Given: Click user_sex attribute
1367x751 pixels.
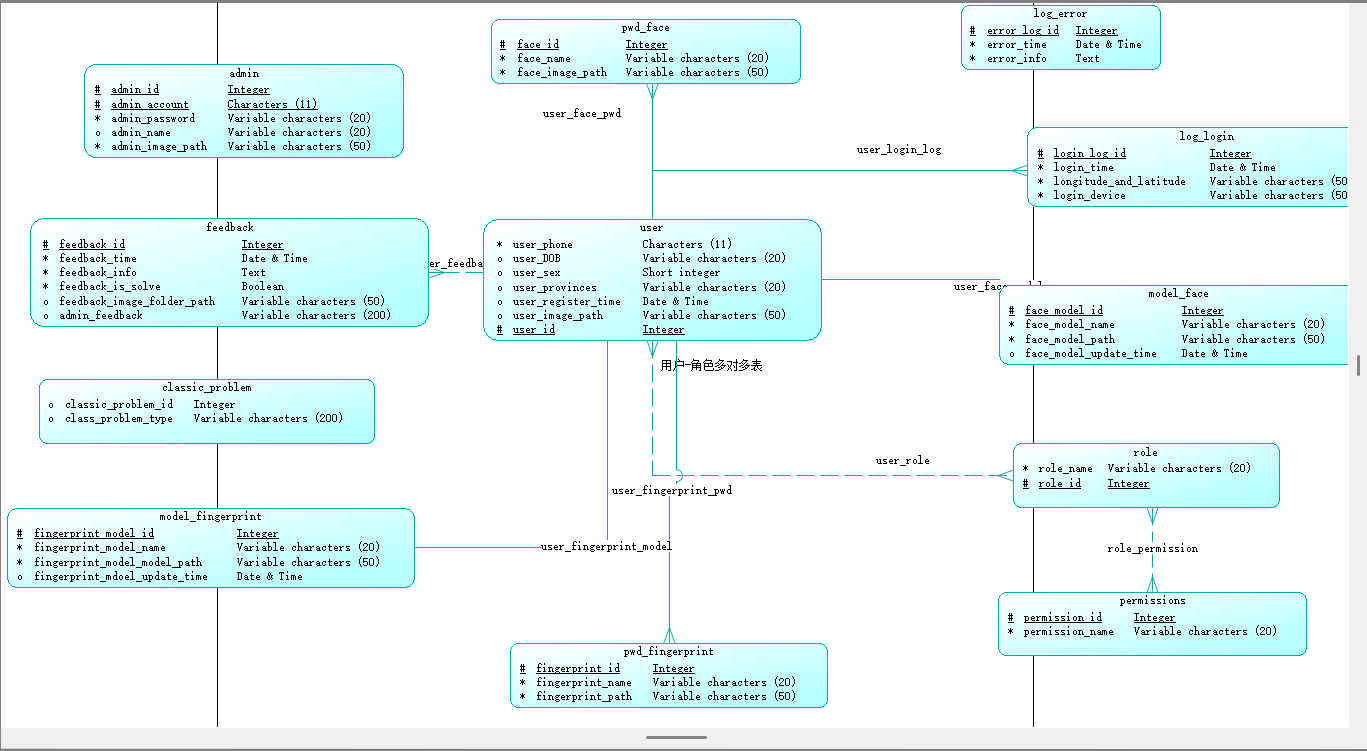Looking at the screenshot, I should 537,272.
